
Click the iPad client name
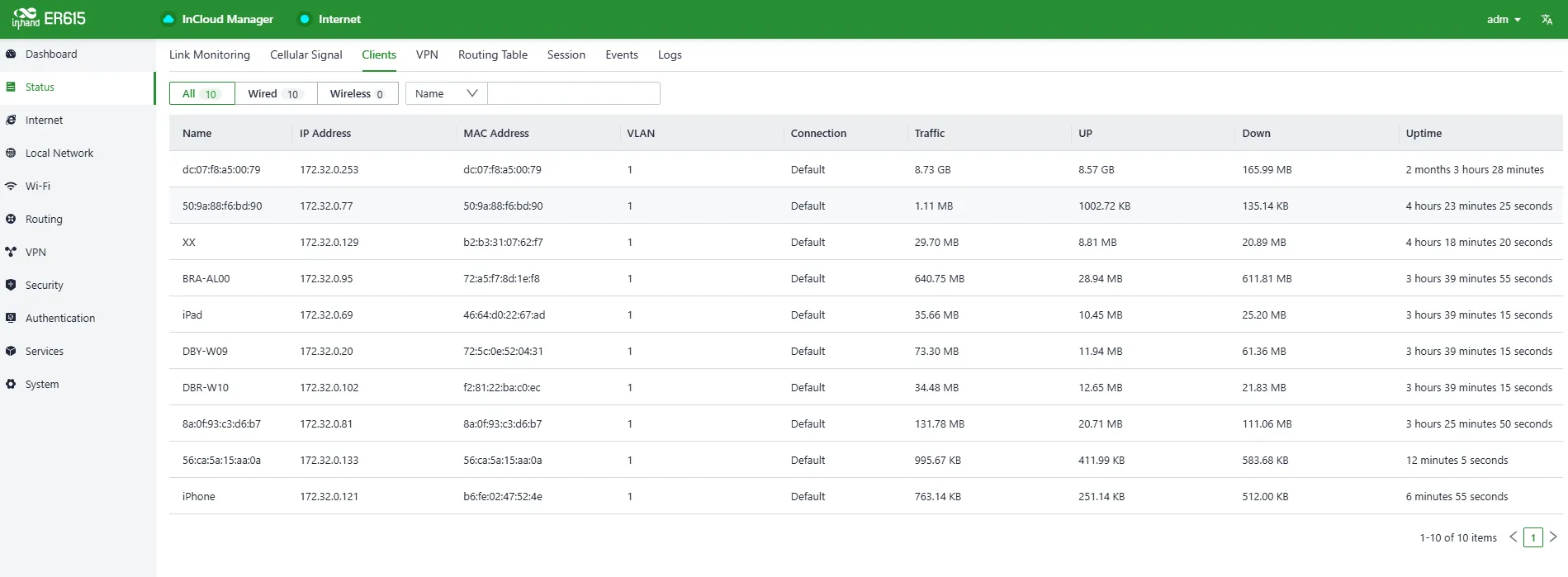pos(192,315)
